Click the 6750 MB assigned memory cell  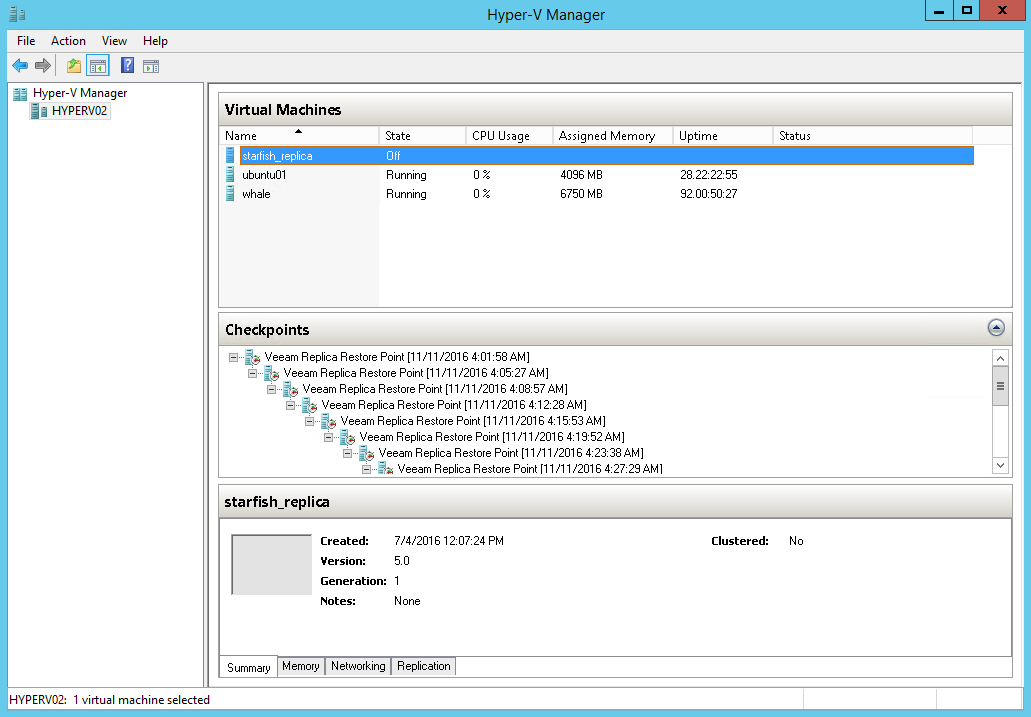[581, 194]
